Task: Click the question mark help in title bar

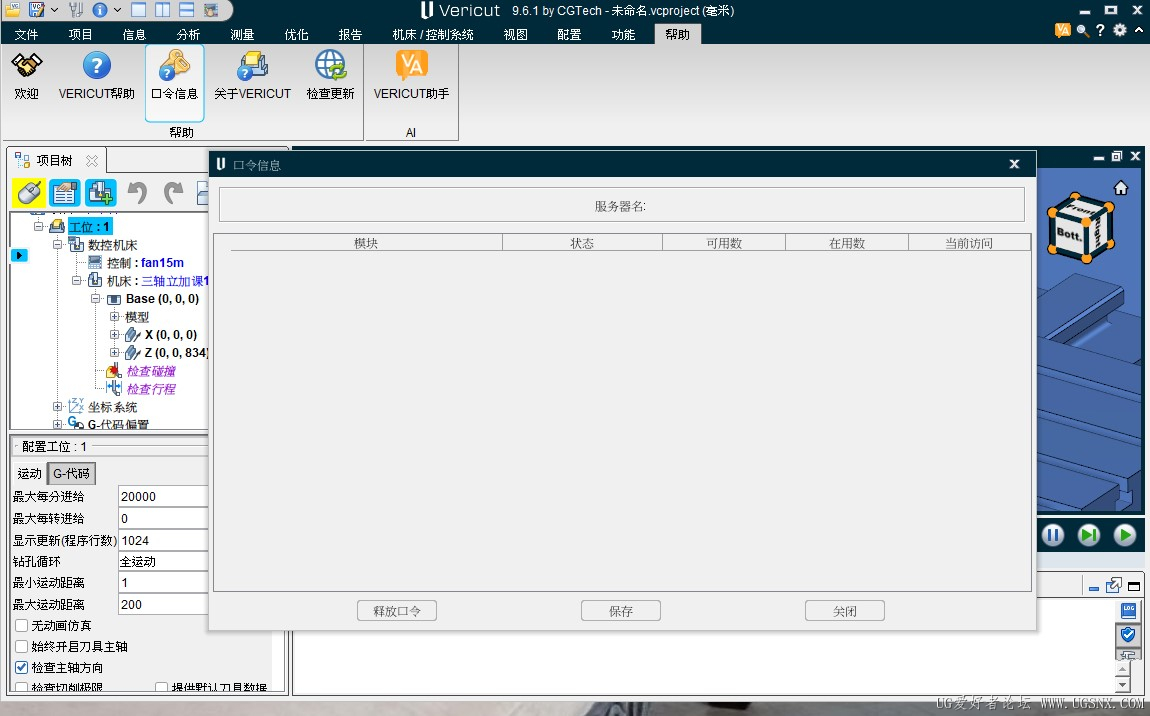Action: tap(1100, 30)
